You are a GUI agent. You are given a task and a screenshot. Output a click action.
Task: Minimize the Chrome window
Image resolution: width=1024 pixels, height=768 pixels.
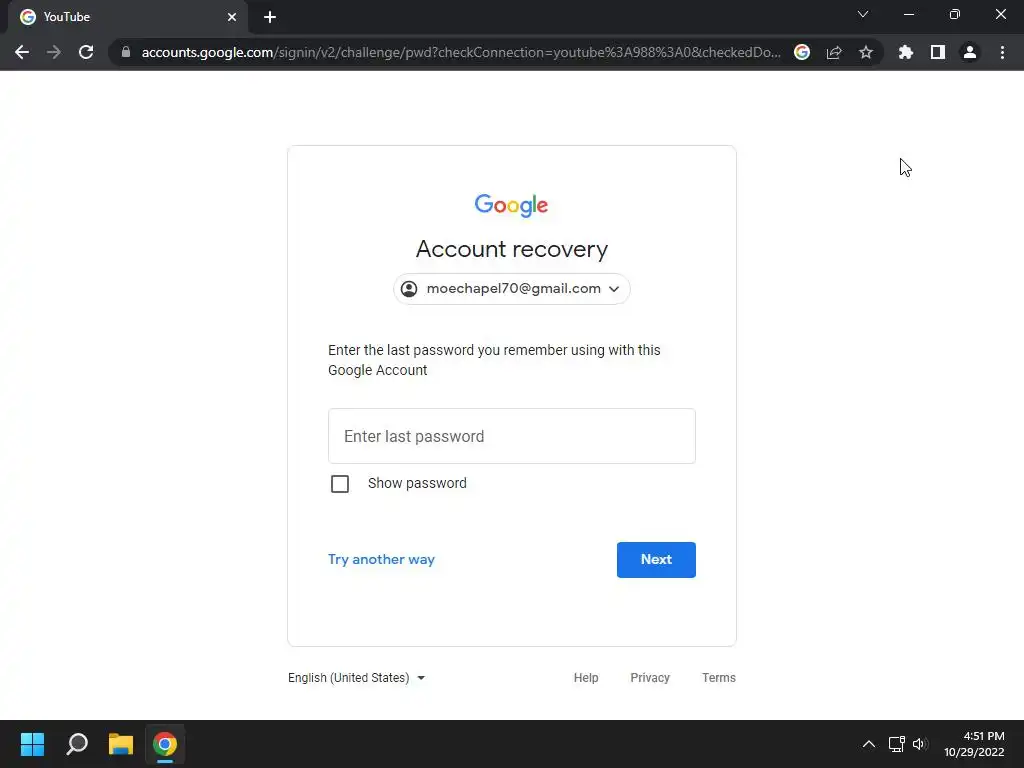click(x=909, y=14)
